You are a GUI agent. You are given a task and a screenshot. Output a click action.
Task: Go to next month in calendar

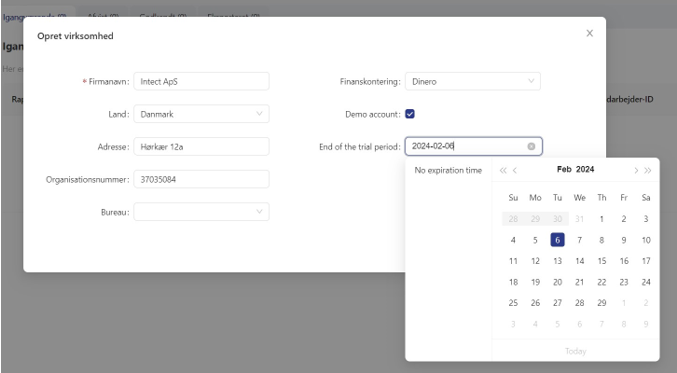pyautogui.click(x=636, y=170)
